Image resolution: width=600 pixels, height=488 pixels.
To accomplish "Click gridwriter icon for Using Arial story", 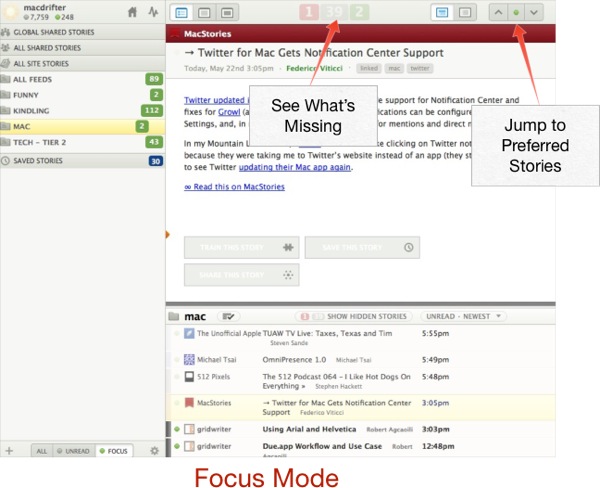I will point(189,429).
